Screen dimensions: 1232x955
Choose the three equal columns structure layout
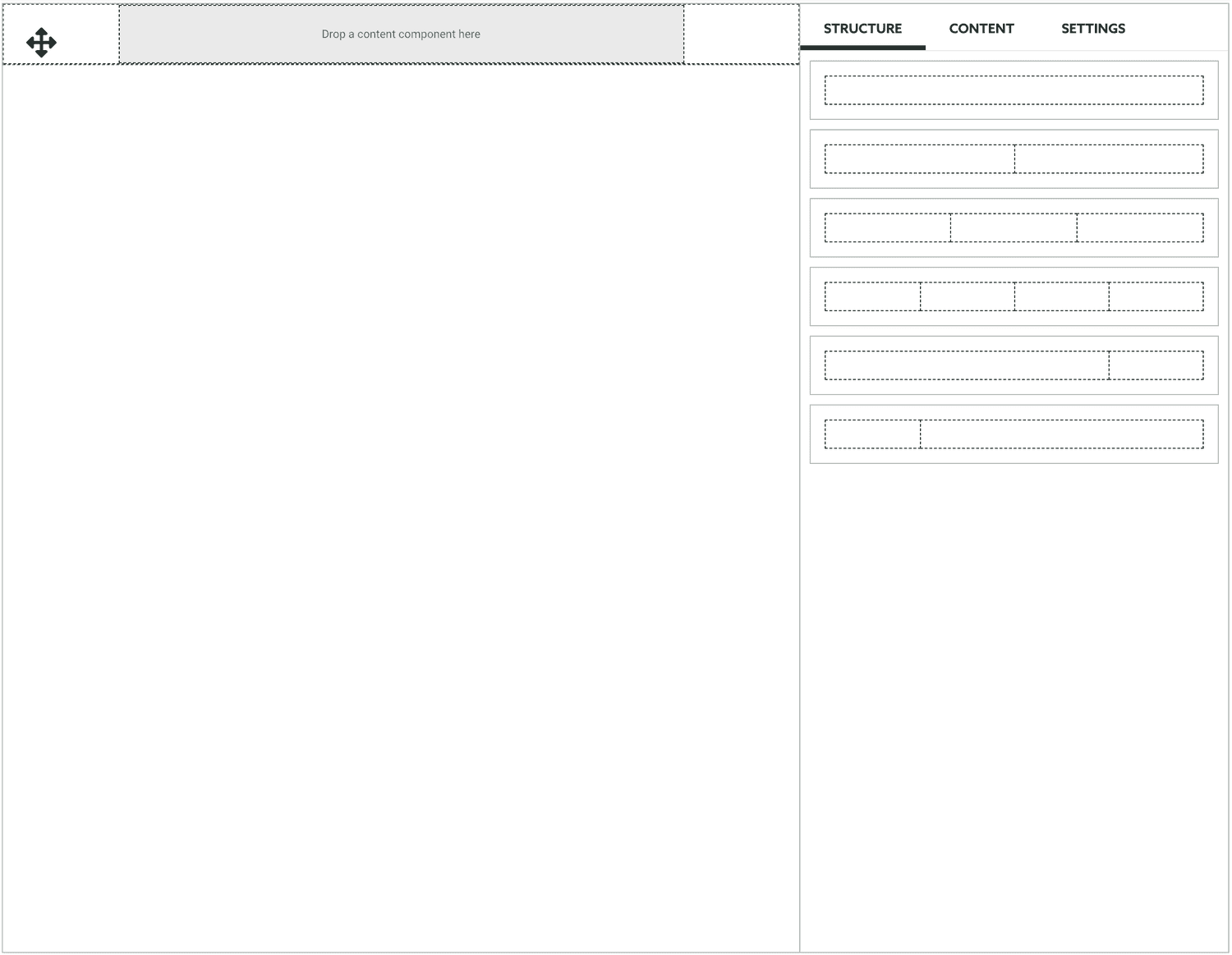coord(1014,227)
